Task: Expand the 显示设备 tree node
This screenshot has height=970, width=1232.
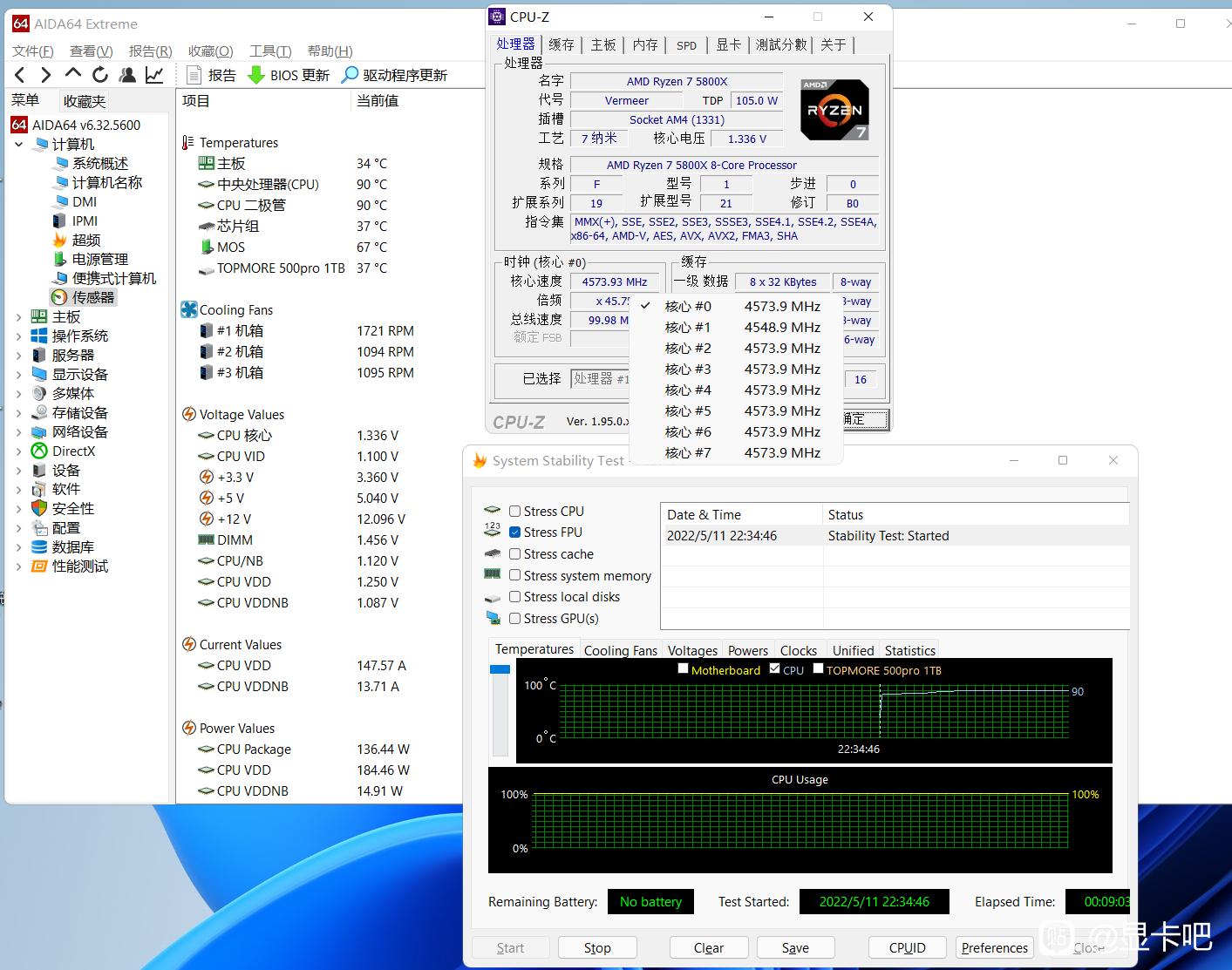Action: (19, 374)
